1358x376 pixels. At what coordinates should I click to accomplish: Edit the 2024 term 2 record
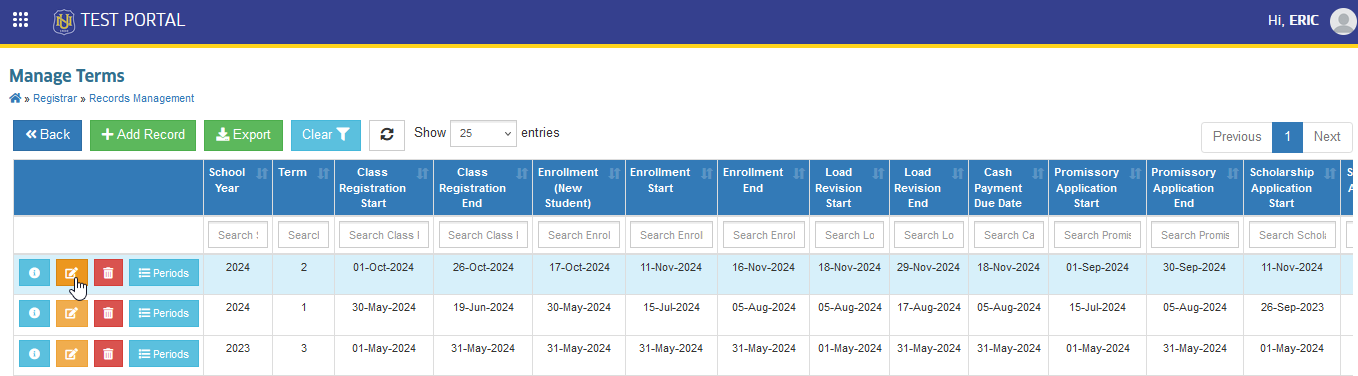(x=71, y=272)
